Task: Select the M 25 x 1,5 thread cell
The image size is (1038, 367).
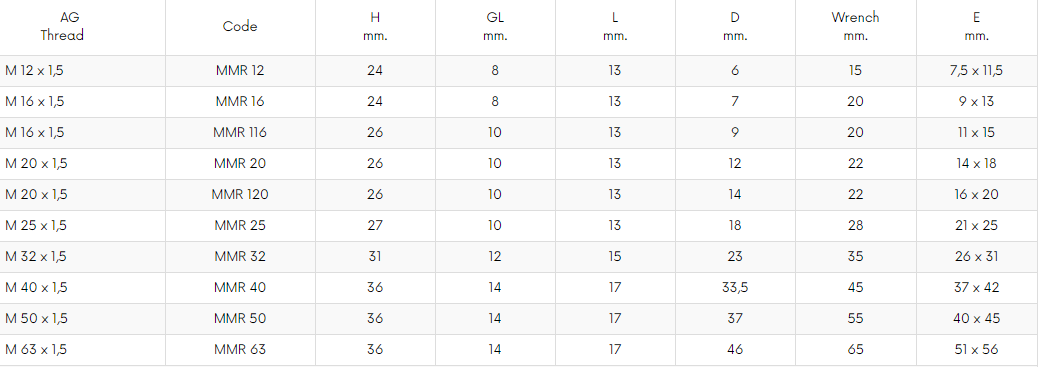Action: tap(36, 226)
